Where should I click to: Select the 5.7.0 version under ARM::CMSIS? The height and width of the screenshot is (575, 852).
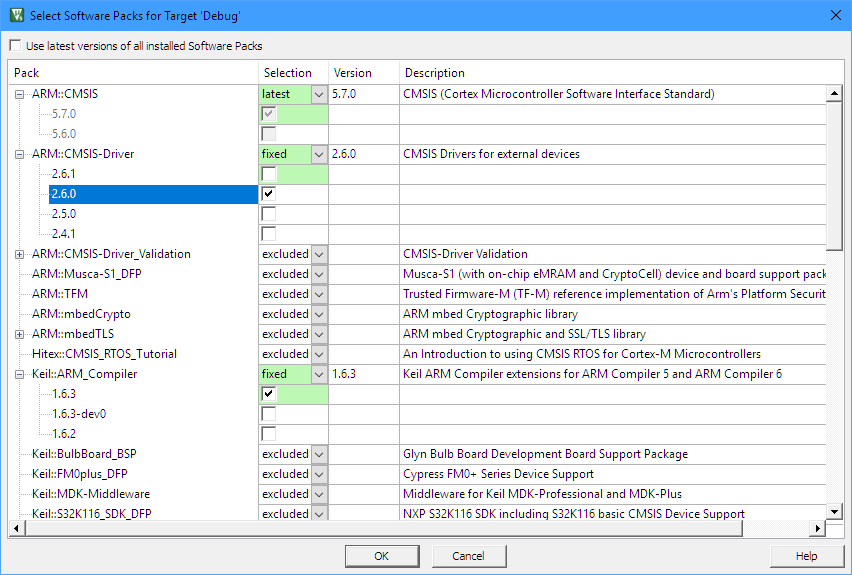(x=64, y=114)
